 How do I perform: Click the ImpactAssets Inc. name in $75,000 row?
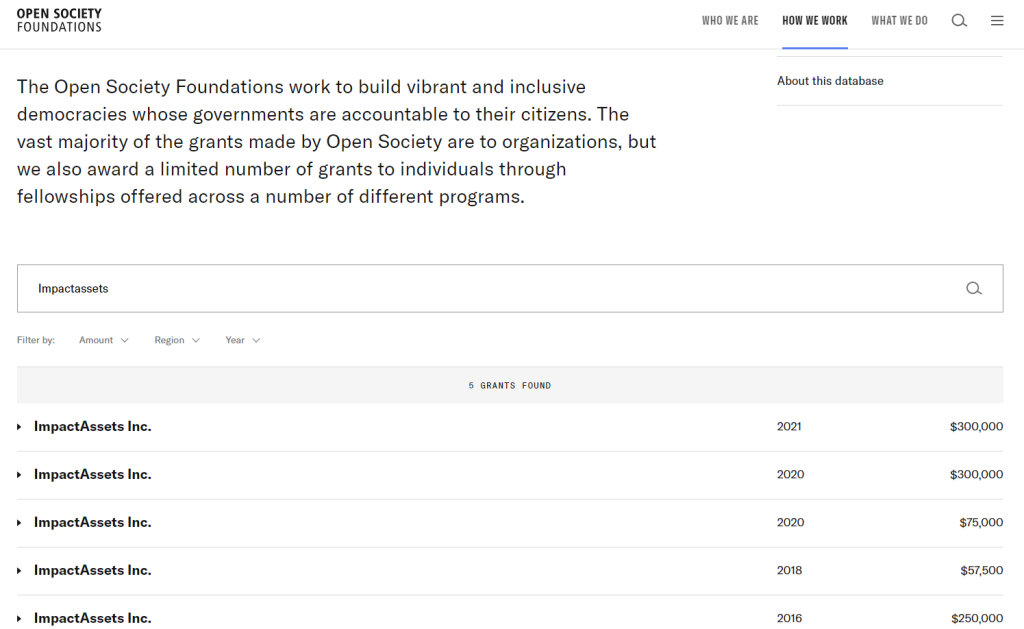(93, 523)
